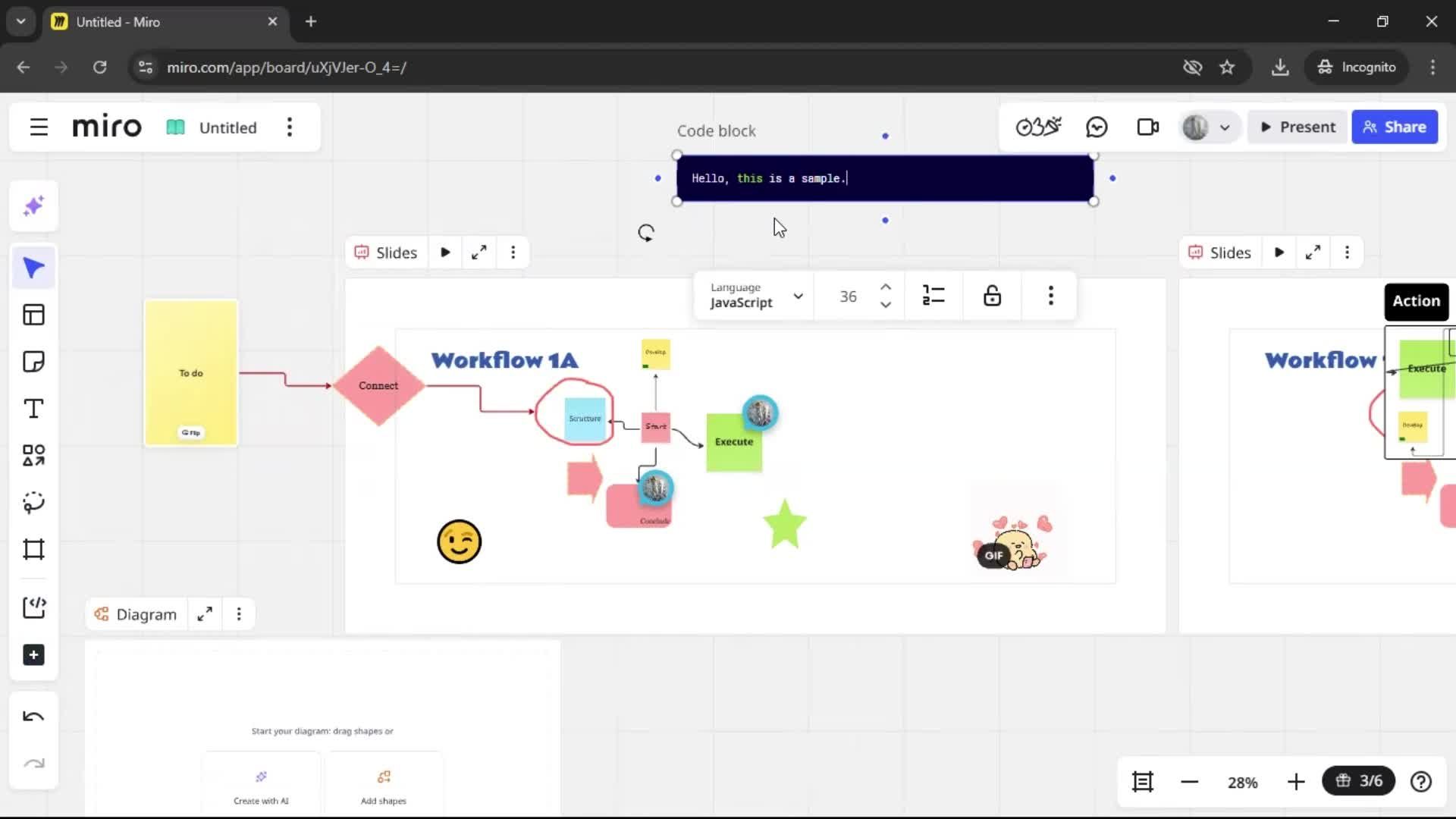The image size is (1456, 819).
Task: Play the second Slides frame on right
Action: coord(1279,253)
